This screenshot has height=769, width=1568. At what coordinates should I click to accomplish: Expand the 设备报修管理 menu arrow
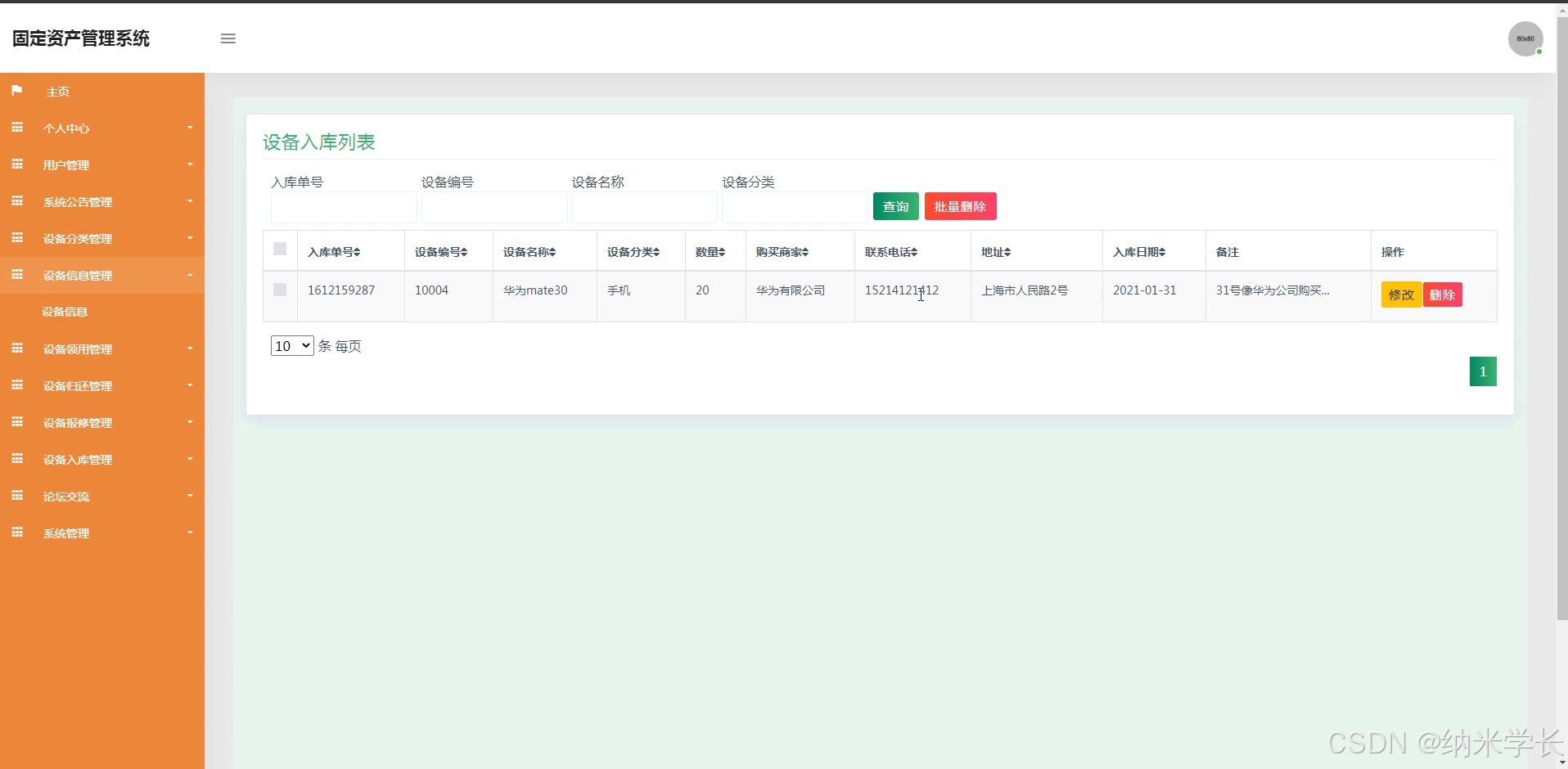point(190,422)
